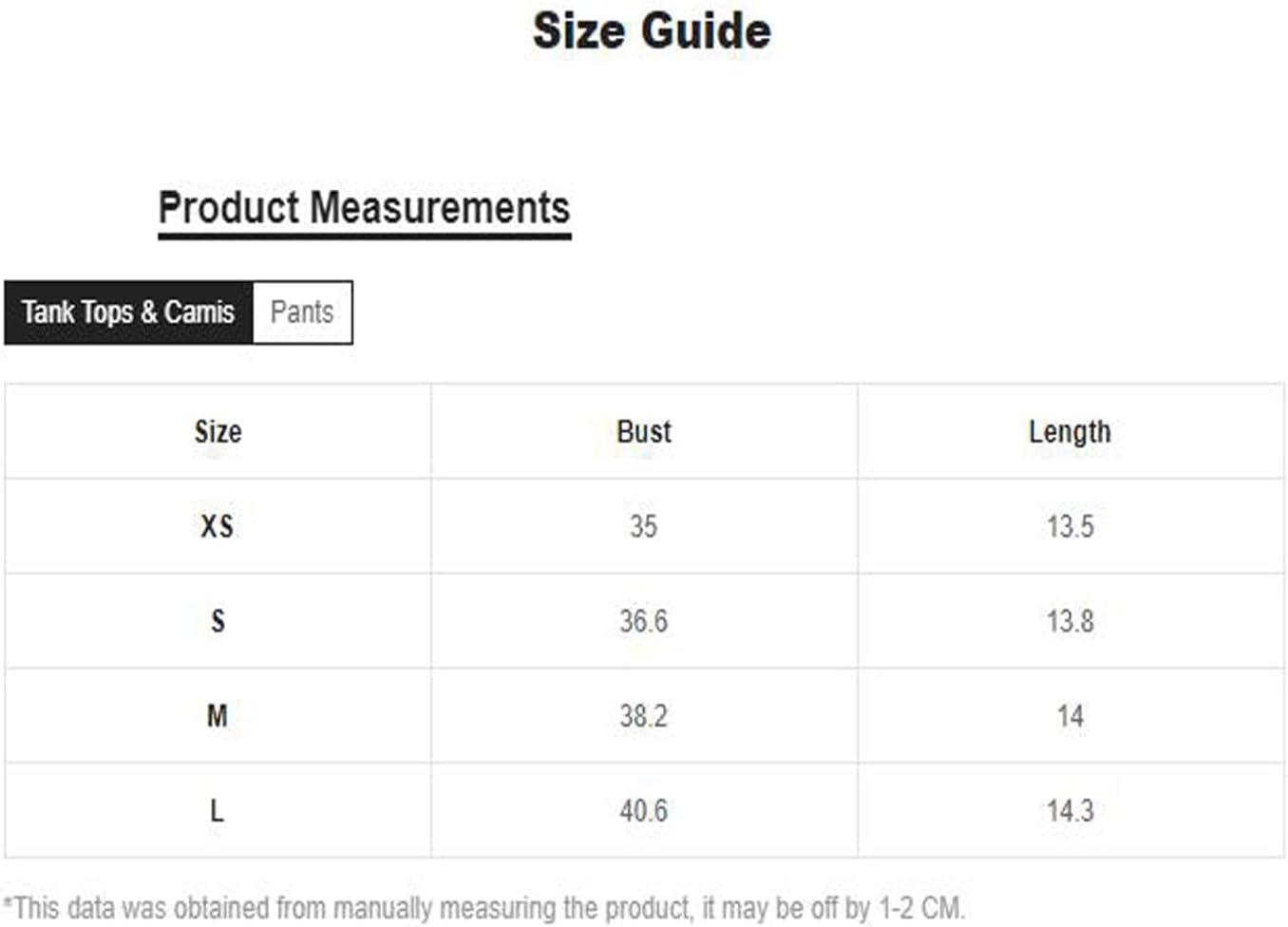Viewport: 1288px width, 927px height.
Task: Click the bust value 38.2
Action: point(644,715)
